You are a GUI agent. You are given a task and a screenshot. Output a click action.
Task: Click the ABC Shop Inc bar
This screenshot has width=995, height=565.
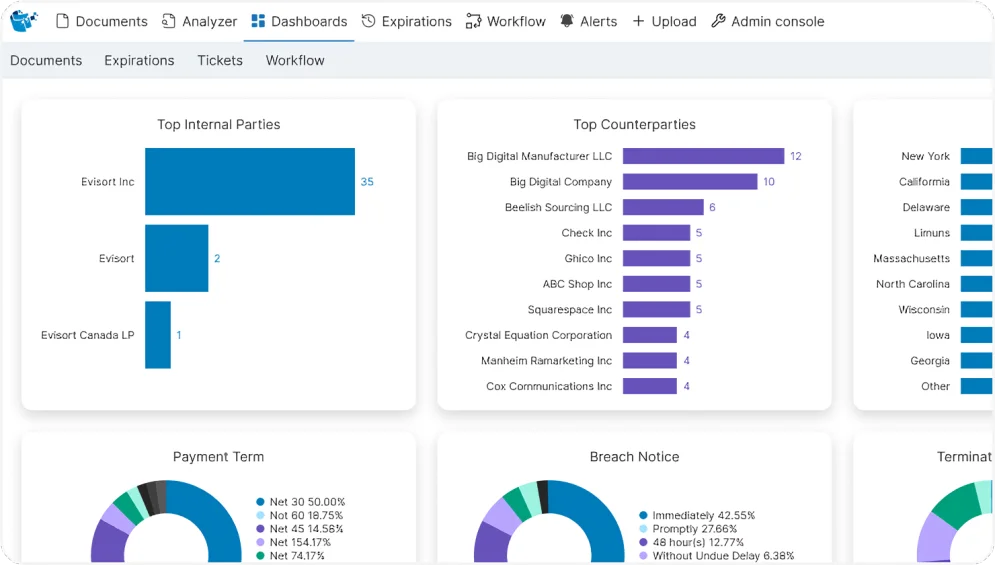pos(656,284)
